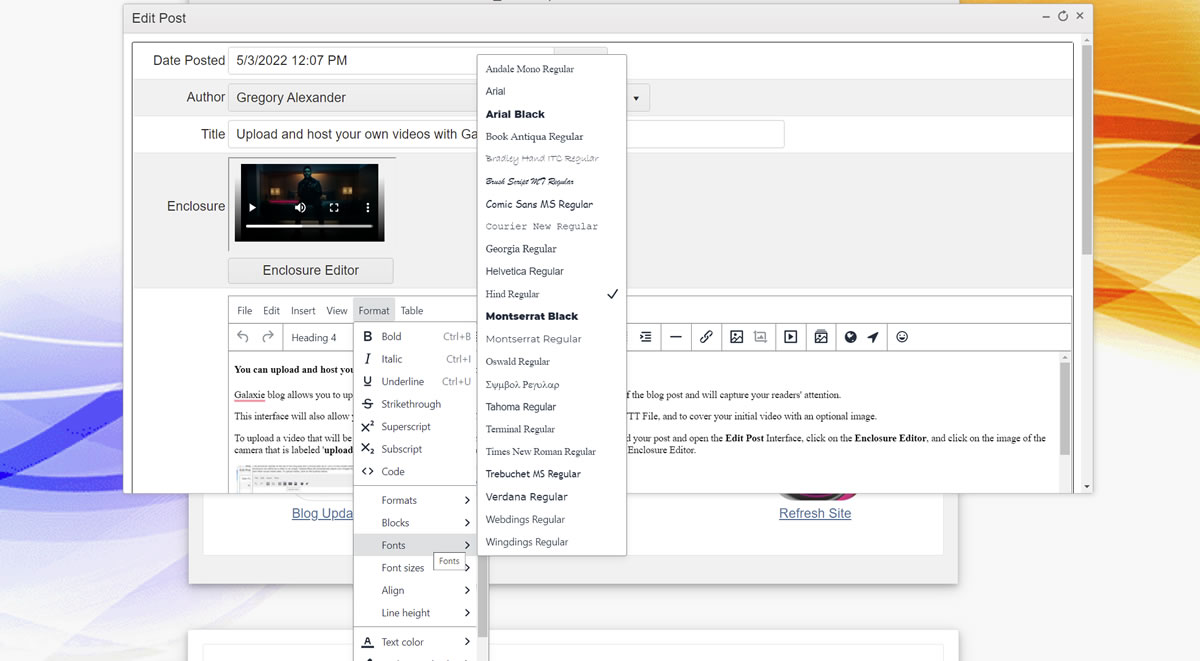Image resolution: width=1200 pixels, height=661 pixels.
Task: Apply Underline from the Format menu
Action: (415, 381)
